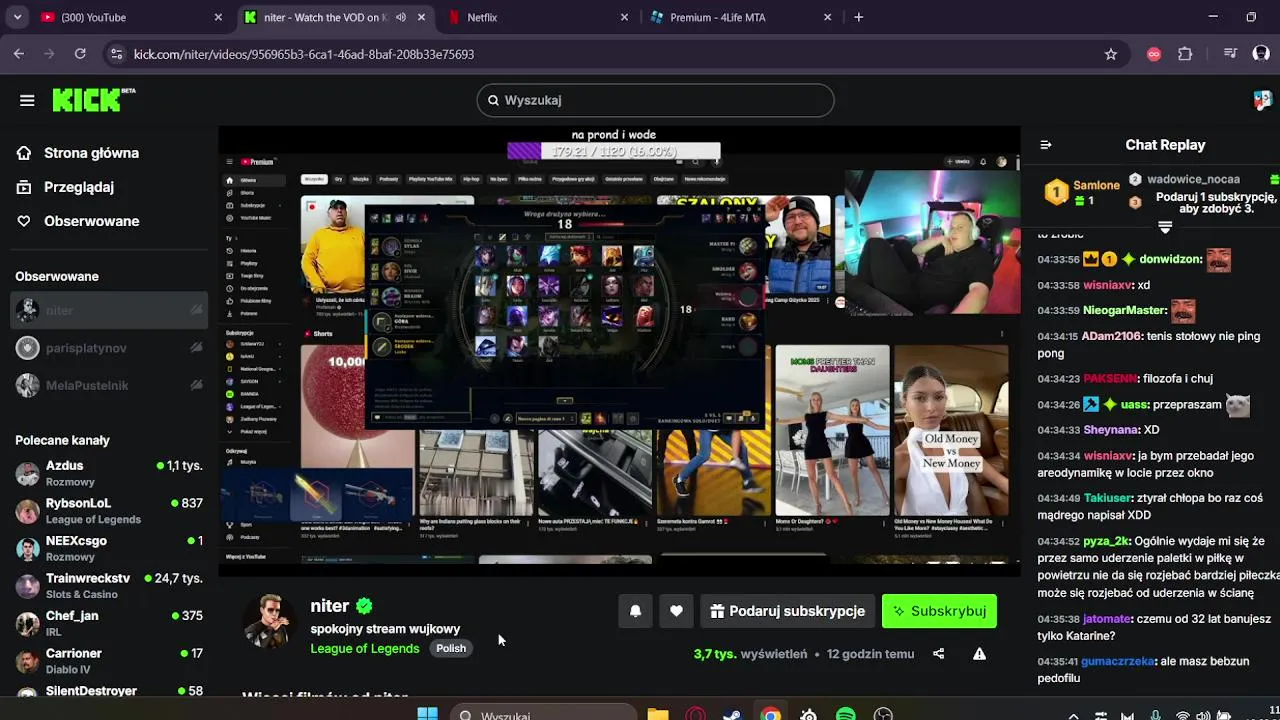The height and width of the screenshot is (720, 1280).
Task: Click the Polish language tag
Action: click(451, 648)
